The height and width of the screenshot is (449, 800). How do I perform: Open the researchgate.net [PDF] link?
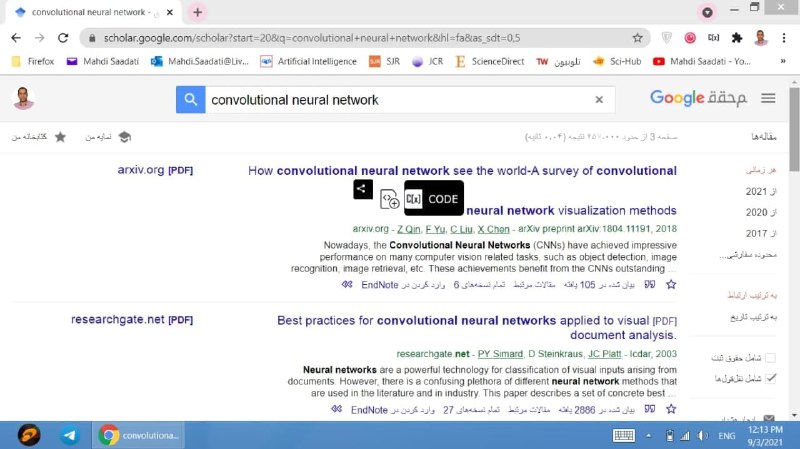pyautogui.click(x=132, y=319)
